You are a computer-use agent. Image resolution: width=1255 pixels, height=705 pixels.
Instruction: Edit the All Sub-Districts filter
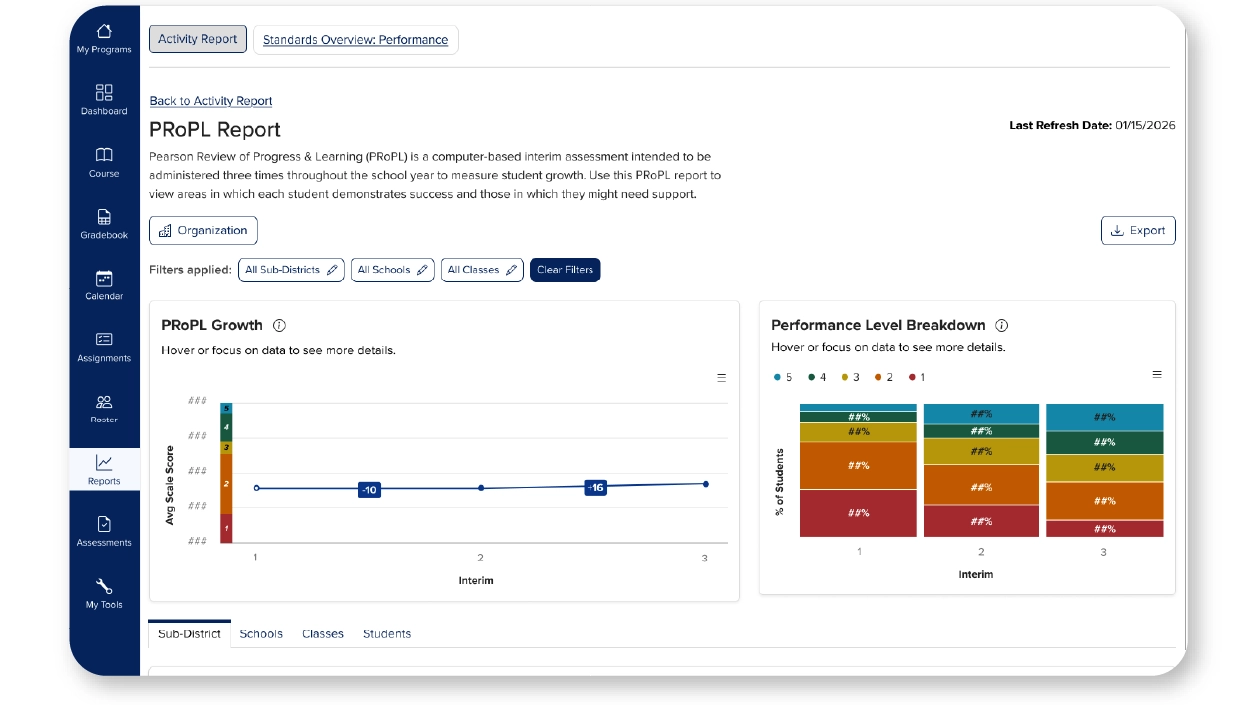point(291,270)
